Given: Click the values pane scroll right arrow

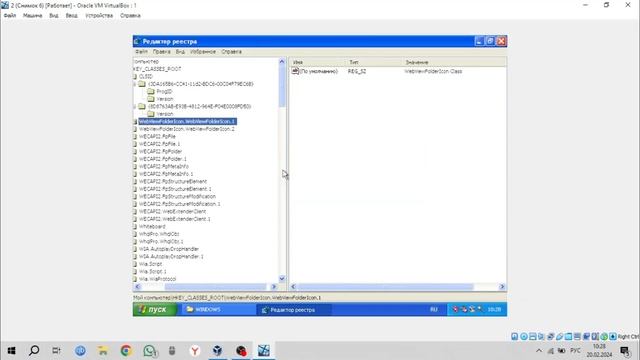Looking at the screenshot, I should [502, 287].
